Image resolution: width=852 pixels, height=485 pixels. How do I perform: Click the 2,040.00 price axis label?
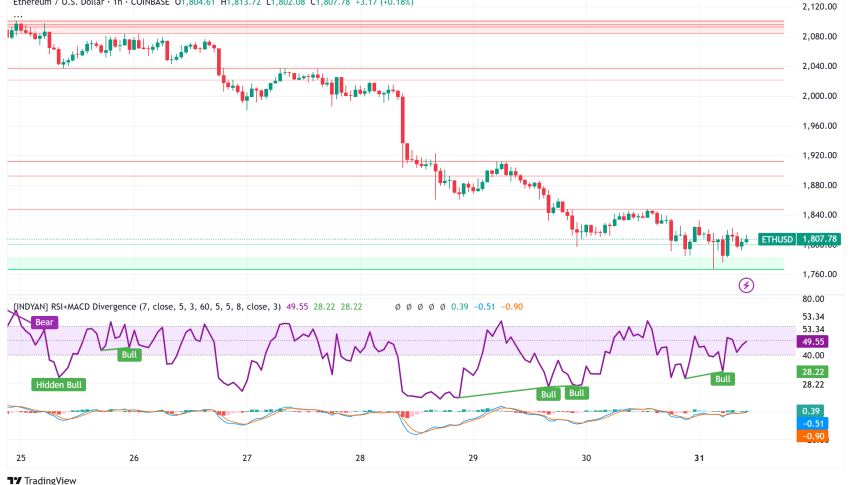pyautogui.click(x=819, y=66)
